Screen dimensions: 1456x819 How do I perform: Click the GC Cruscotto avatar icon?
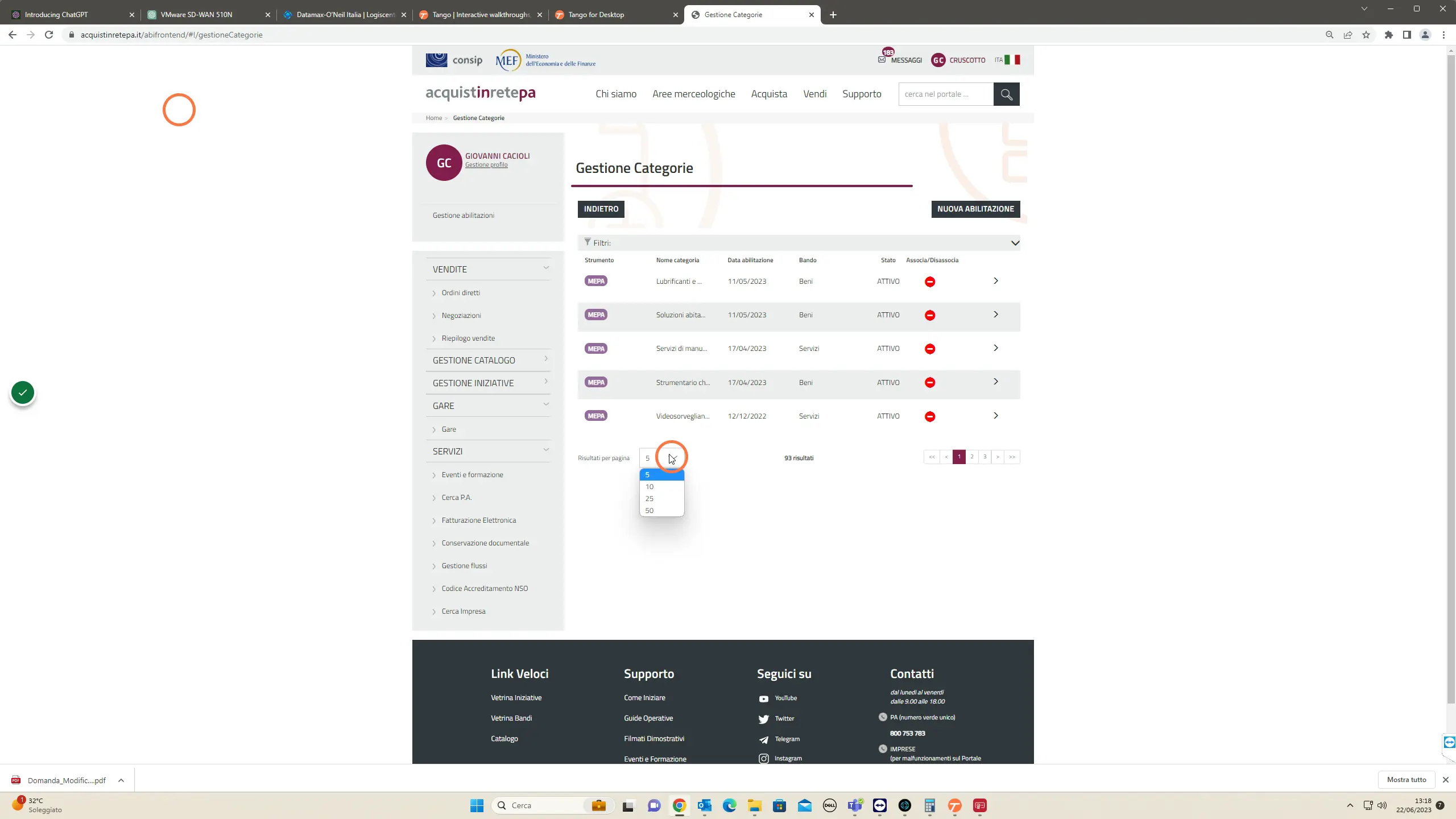[938, 60]
